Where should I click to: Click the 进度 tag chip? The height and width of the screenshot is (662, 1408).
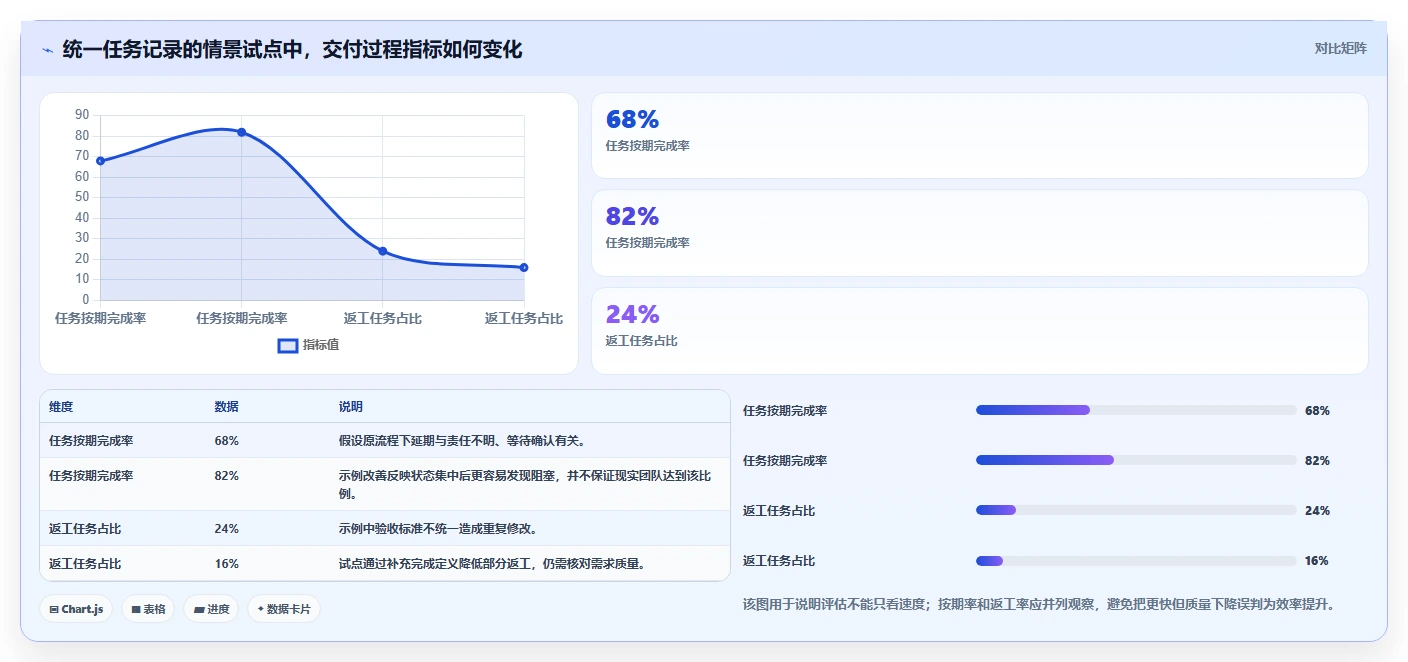point(211,609)
